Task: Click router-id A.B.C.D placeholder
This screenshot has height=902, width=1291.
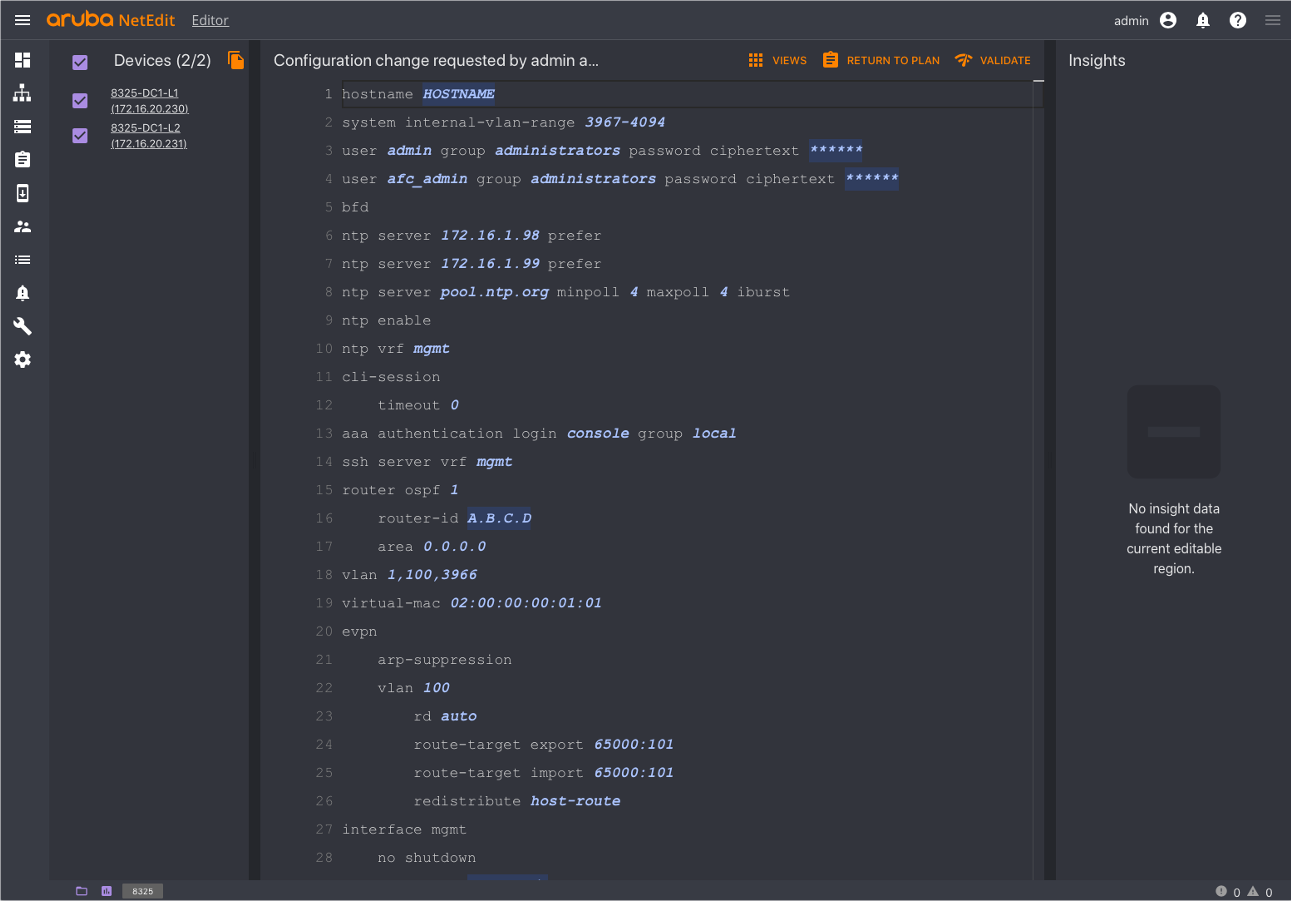Action: (x=500, y=518)
